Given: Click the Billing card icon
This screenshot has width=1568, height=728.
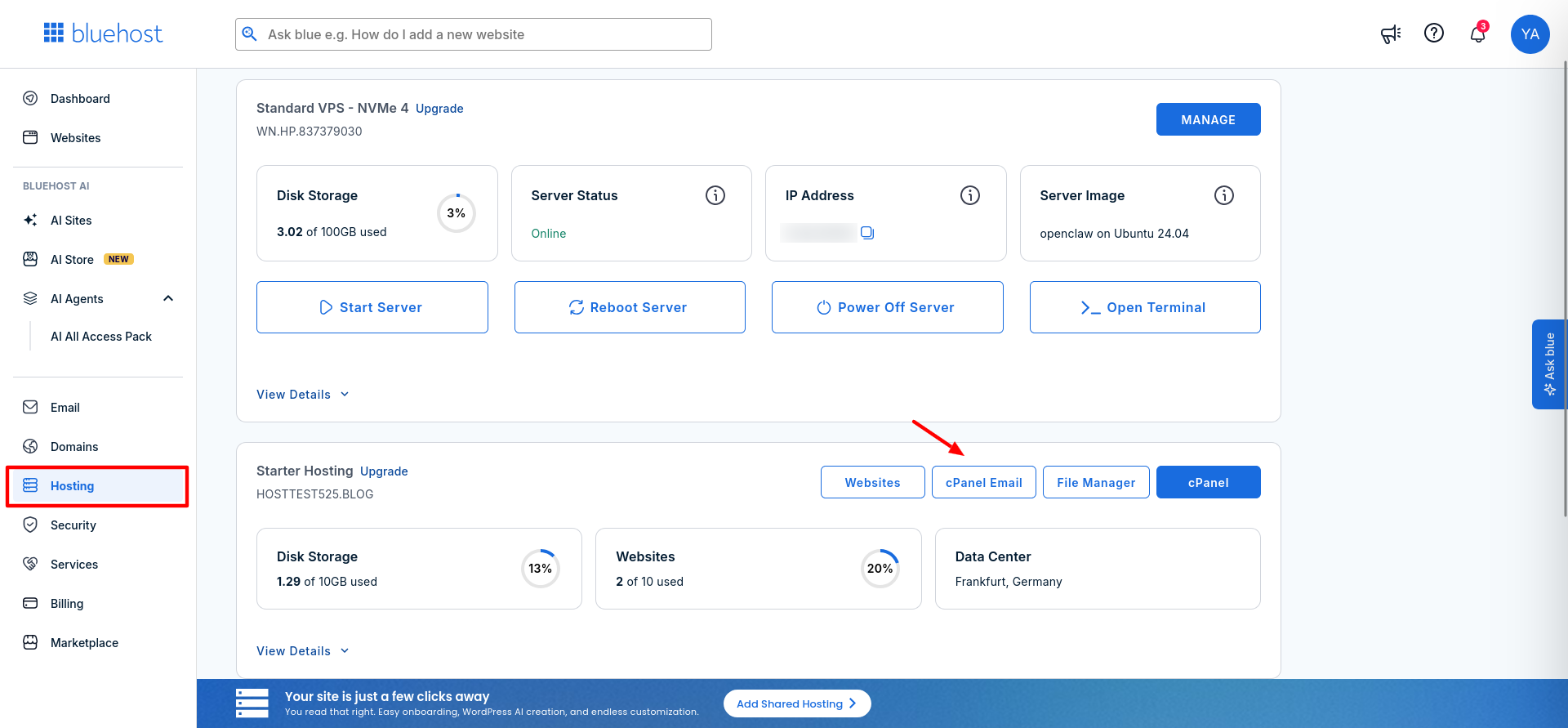Looking at the screenshot, I should 30,603.
